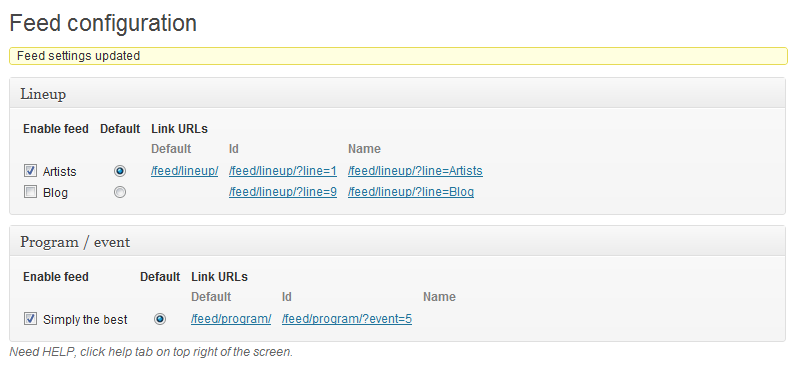
Task: Follow the /feed/lineup/?line=Artists link
Action: (x=415, y=171)
